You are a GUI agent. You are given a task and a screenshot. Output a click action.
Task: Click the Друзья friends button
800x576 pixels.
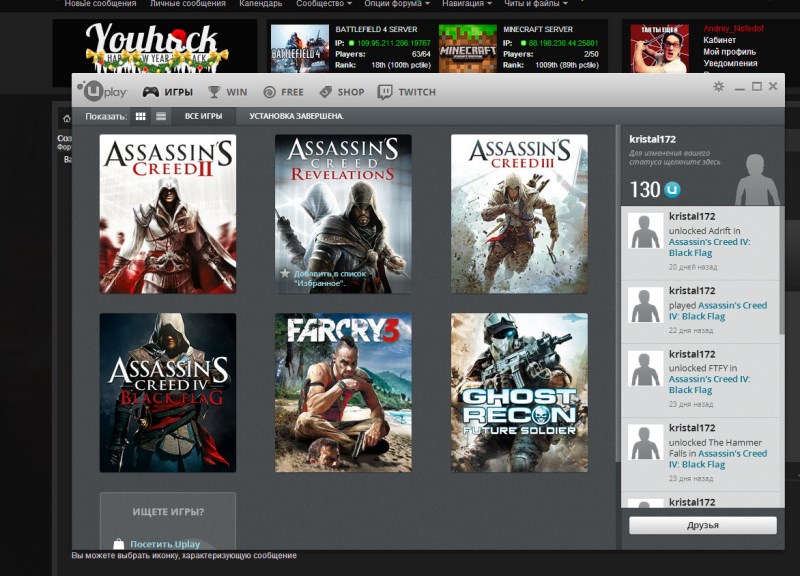click(703, 525)
